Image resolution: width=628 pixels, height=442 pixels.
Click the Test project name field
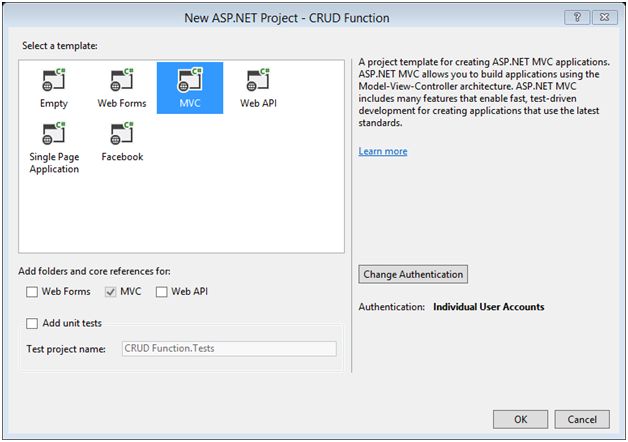tap(229, 349)
